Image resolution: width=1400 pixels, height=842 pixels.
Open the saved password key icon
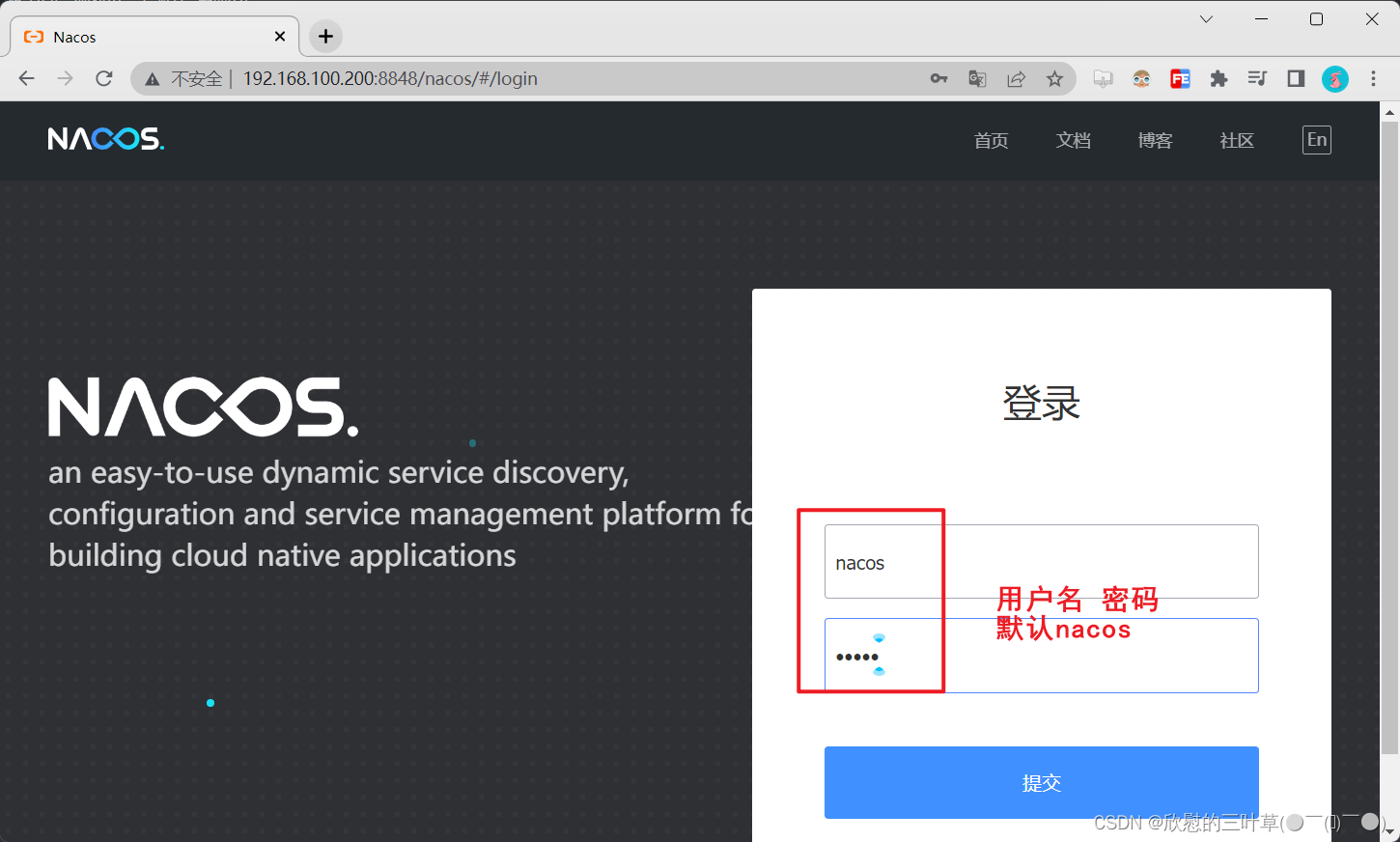pos(938,78)
